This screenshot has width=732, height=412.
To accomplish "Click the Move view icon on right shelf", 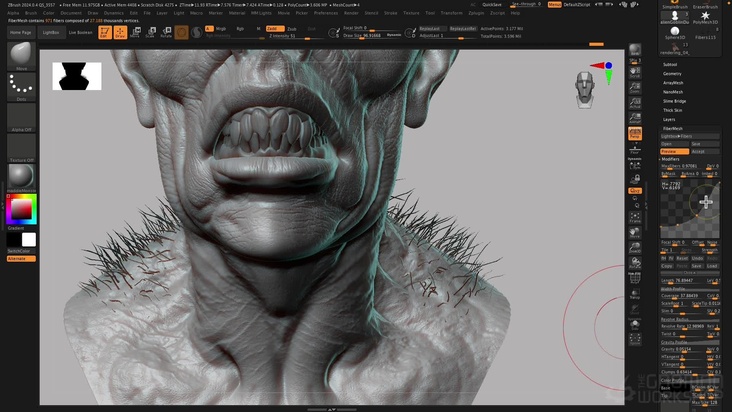I will click(635, 232).
